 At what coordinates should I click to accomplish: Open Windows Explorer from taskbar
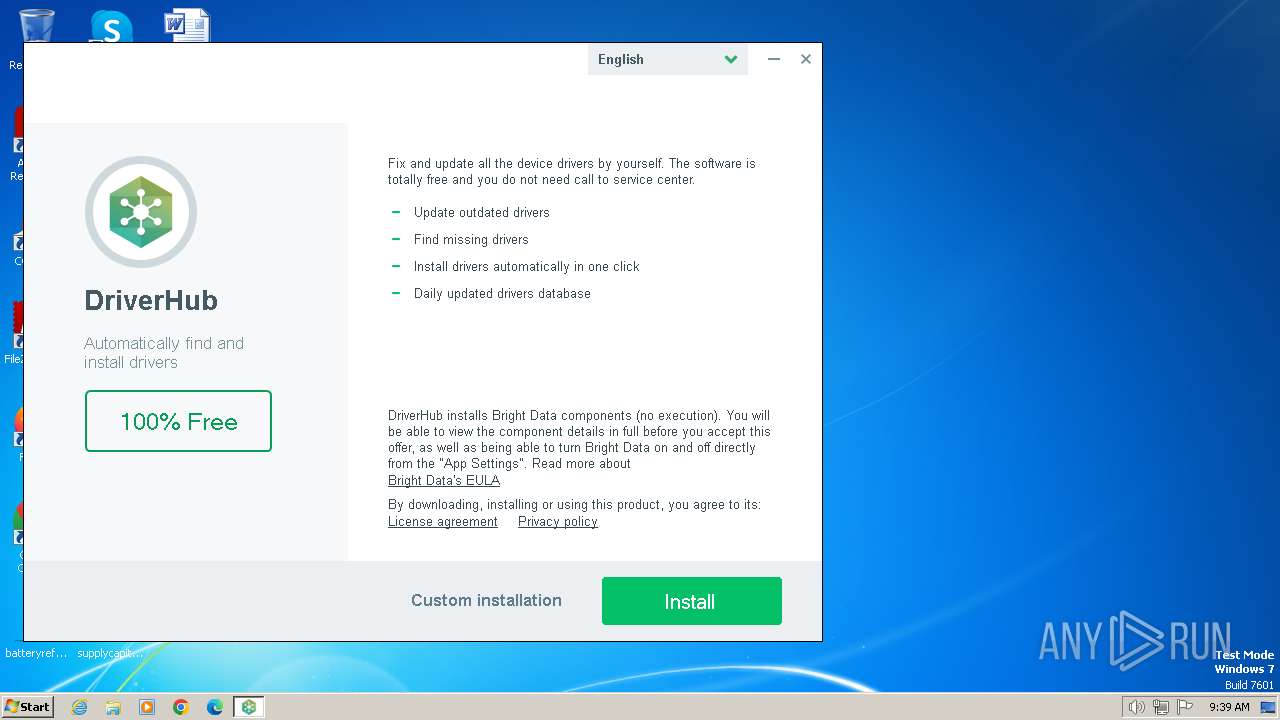pos(113,707)
